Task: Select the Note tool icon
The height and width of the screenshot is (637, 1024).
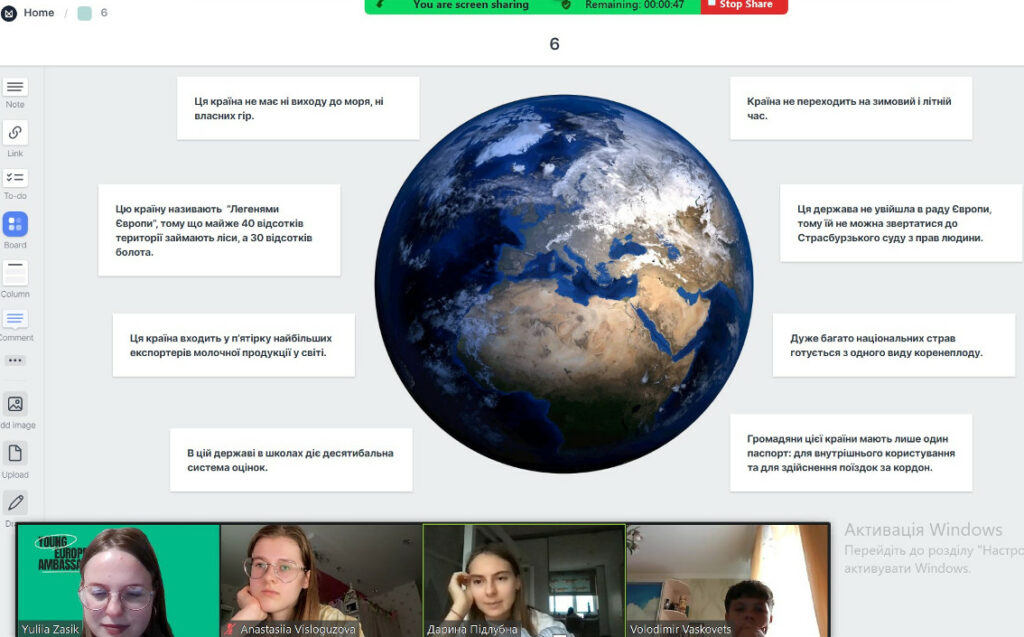Action: [14, 87]
